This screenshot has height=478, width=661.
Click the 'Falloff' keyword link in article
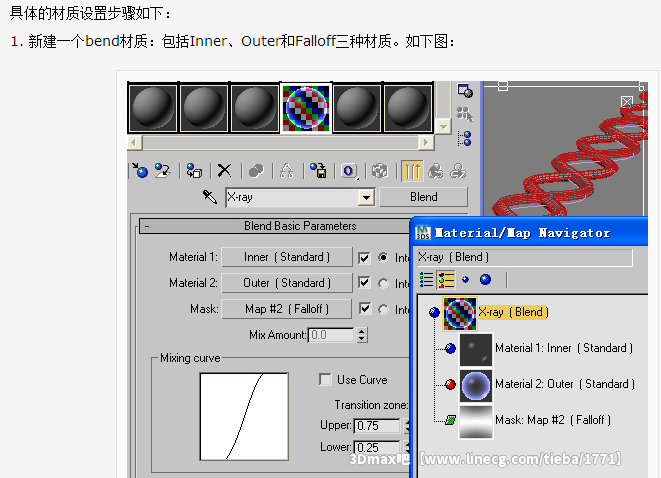point(315,41)
